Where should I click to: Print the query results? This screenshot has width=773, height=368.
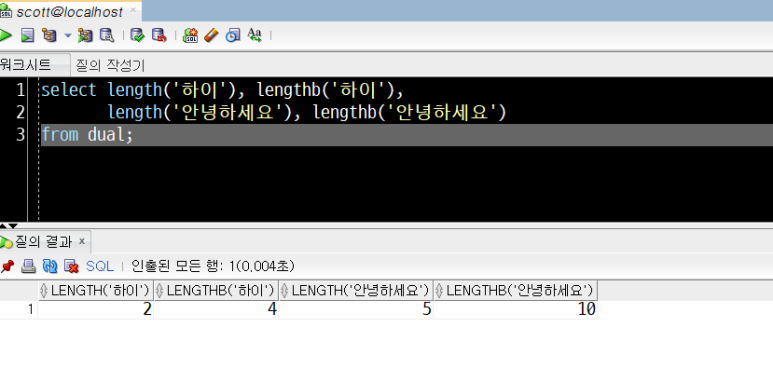29,266
